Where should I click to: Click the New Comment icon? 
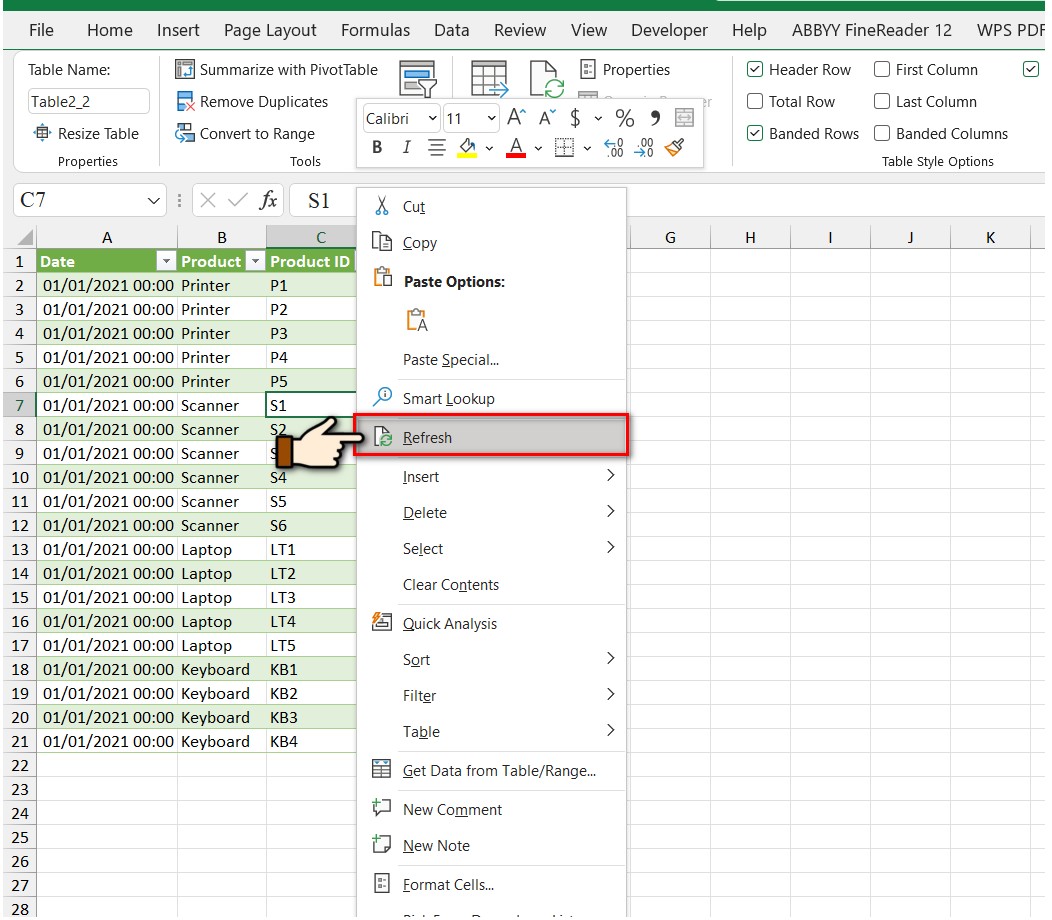[x=382, y=808]
